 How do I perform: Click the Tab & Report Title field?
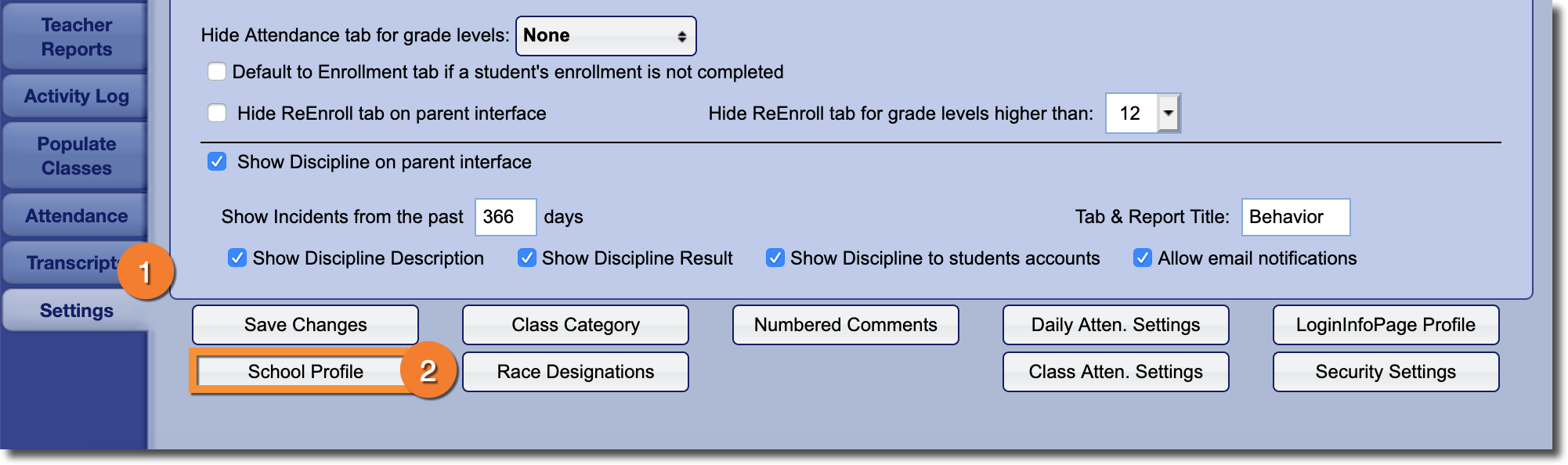1295,217
